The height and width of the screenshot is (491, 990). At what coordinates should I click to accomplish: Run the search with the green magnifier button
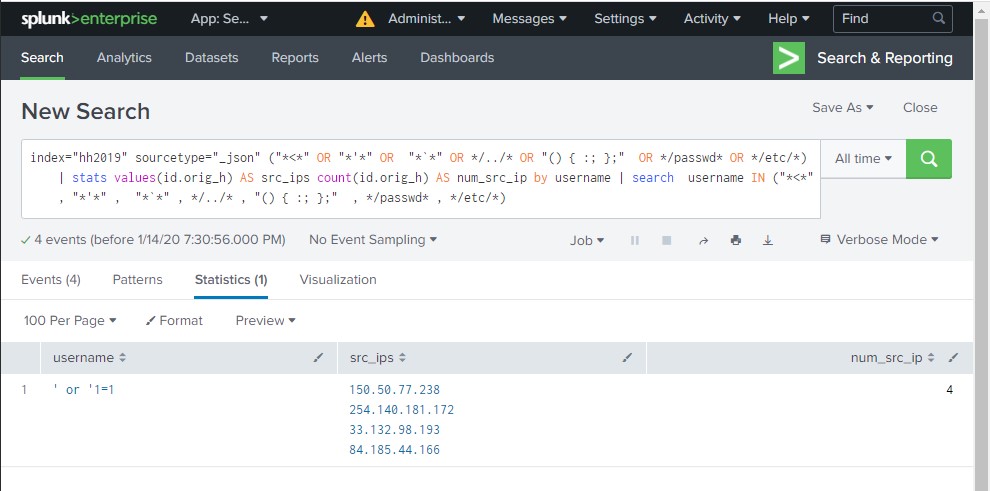tap(928, 158)
